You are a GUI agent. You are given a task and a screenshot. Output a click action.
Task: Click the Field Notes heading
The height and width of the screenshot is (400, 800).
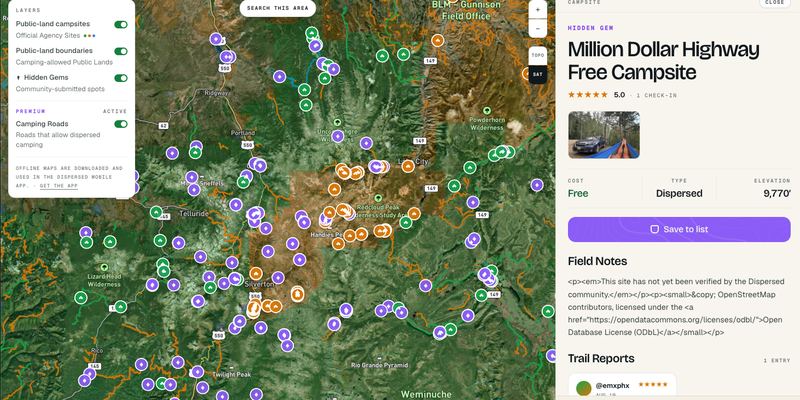(x=597, y=261)
